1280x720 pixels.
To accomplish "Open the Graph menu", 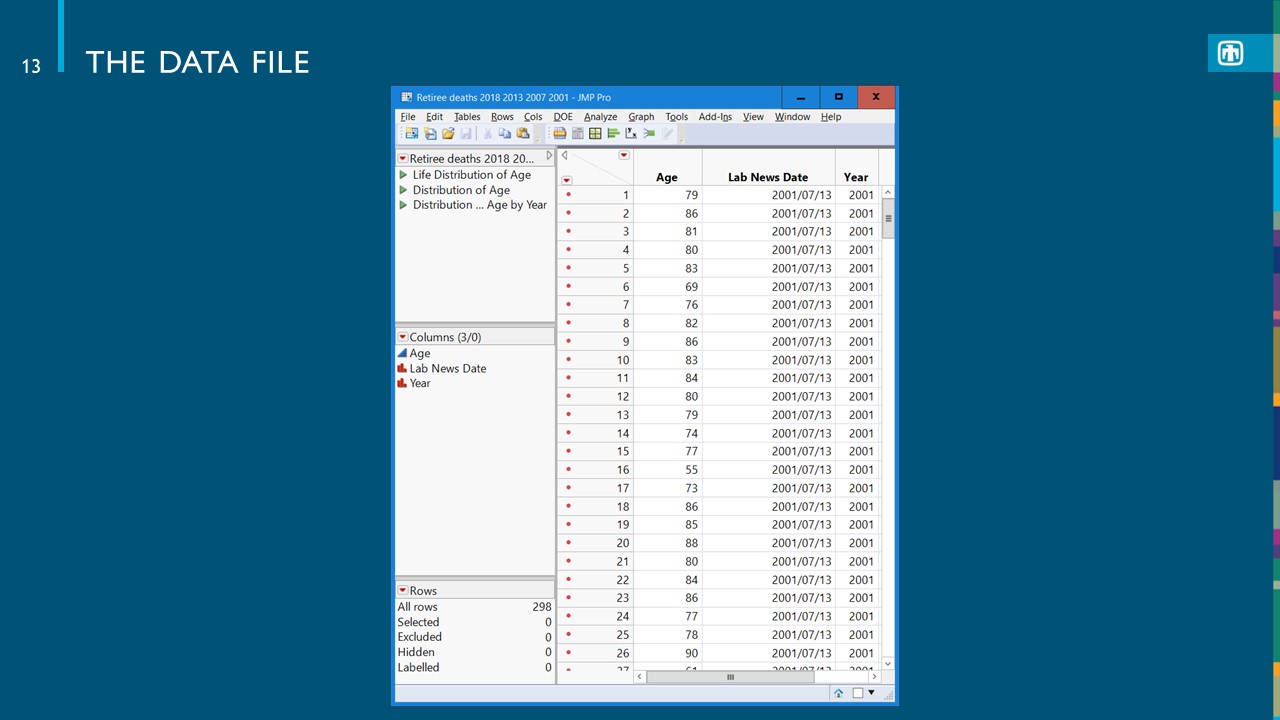I will click(641, 117).
